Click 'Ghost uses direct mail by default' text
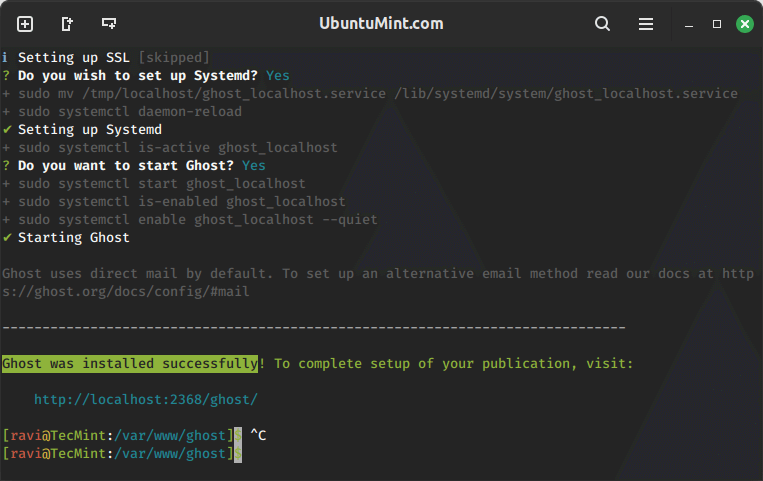The image size is (763, 481). click(x=135, y=274)
